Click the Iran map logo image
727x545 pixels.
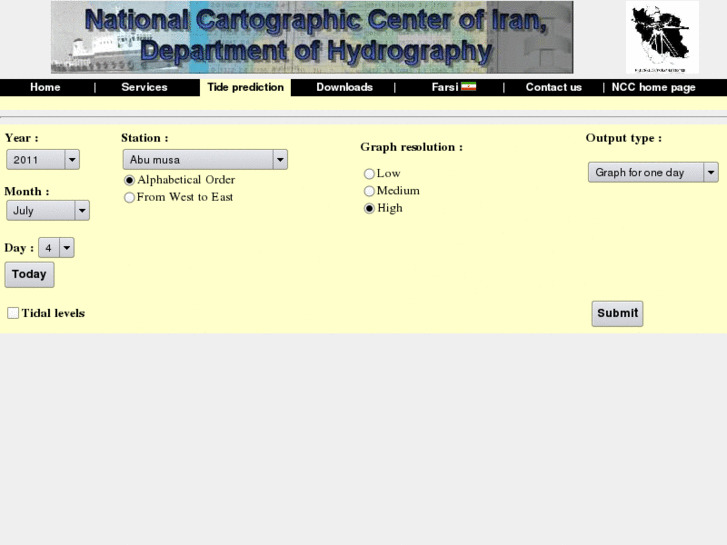662,37
